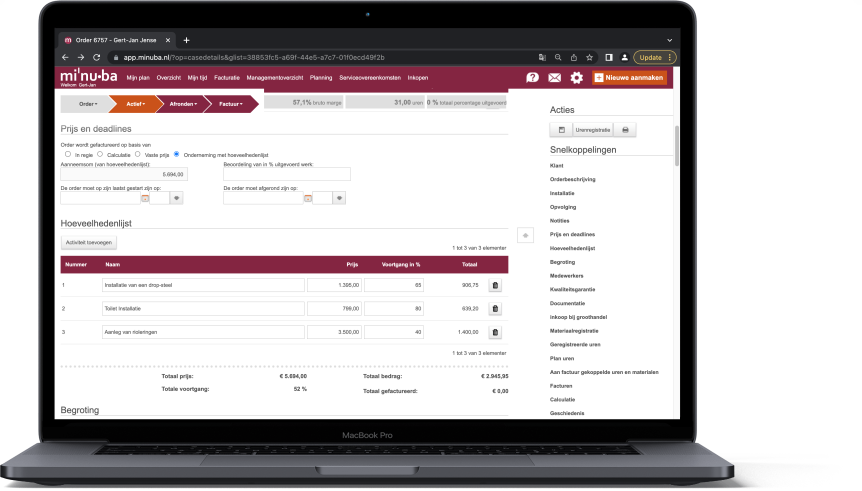
Task: Open calendar picker for order start date
Action: point(144,198)
